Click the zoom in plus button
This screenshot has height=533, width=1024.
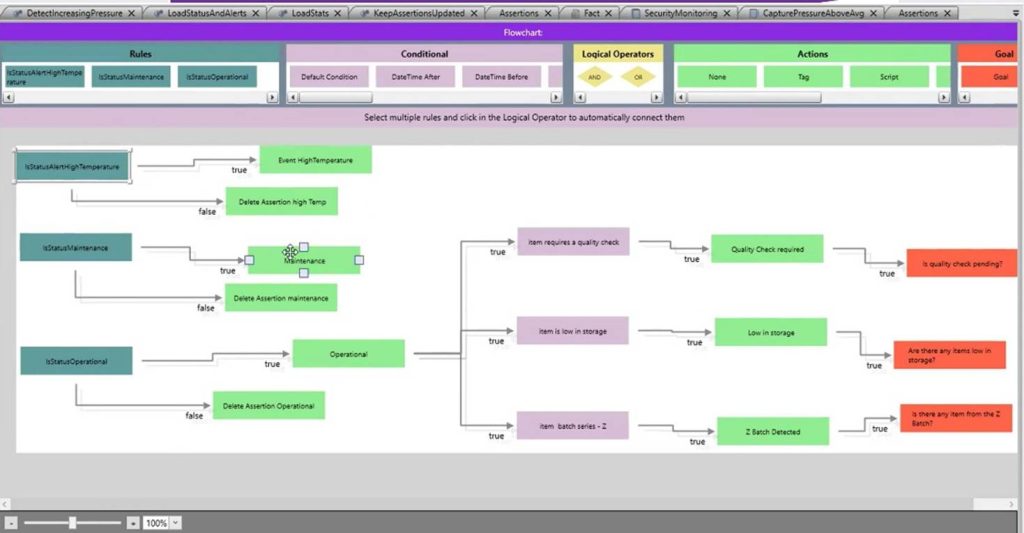tap(133, 523)
